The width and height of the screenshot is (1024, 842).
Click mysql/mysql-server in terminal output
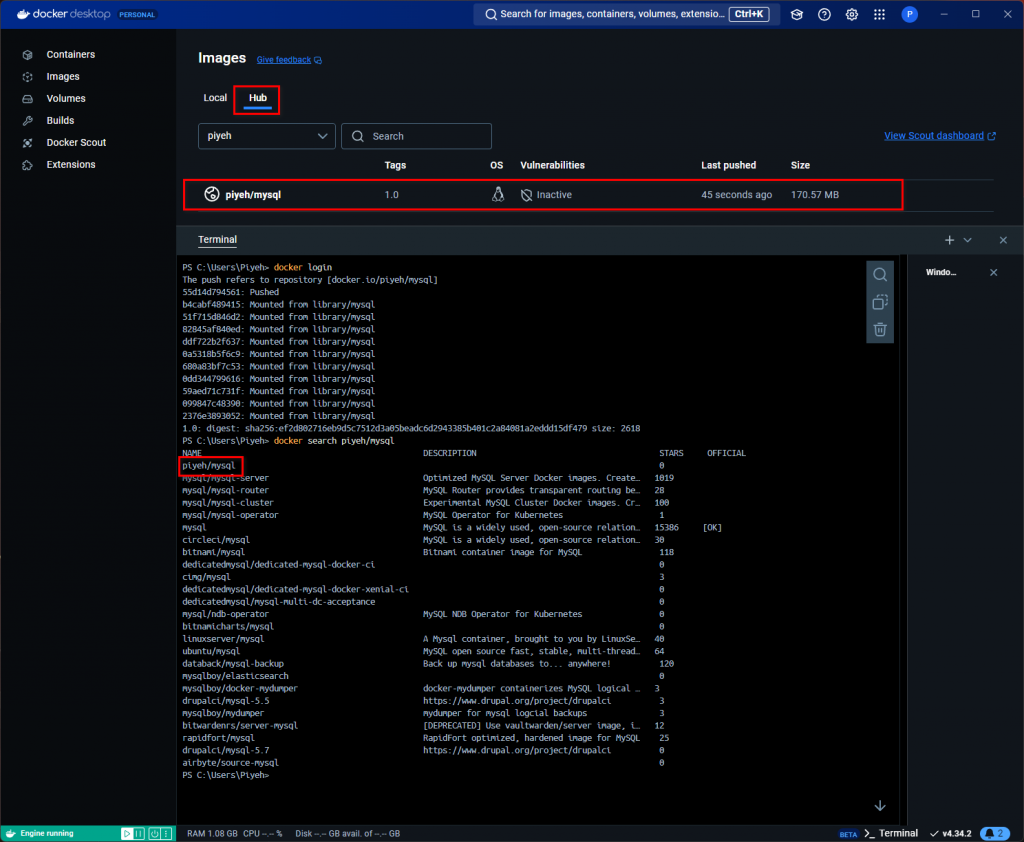(x=225, y=478)
